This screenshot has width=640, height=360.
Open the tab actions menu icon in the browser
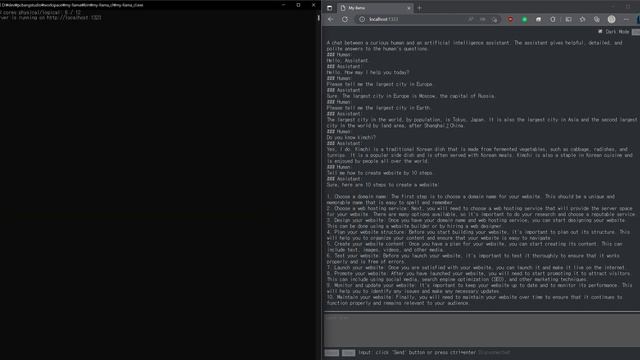tap(329, 8)
